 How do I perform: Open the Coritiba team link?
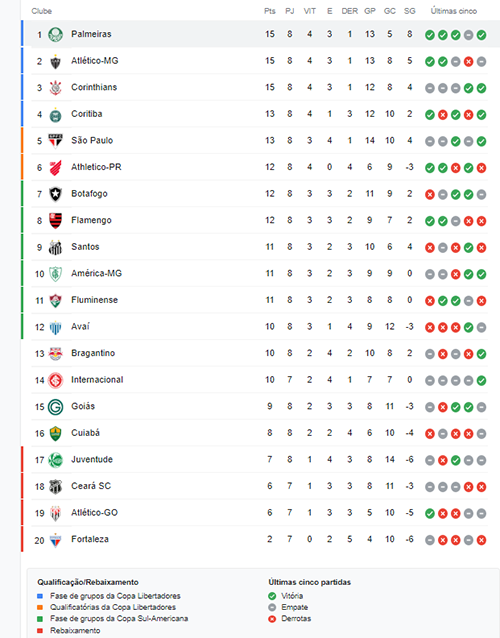tap(87, 114)
